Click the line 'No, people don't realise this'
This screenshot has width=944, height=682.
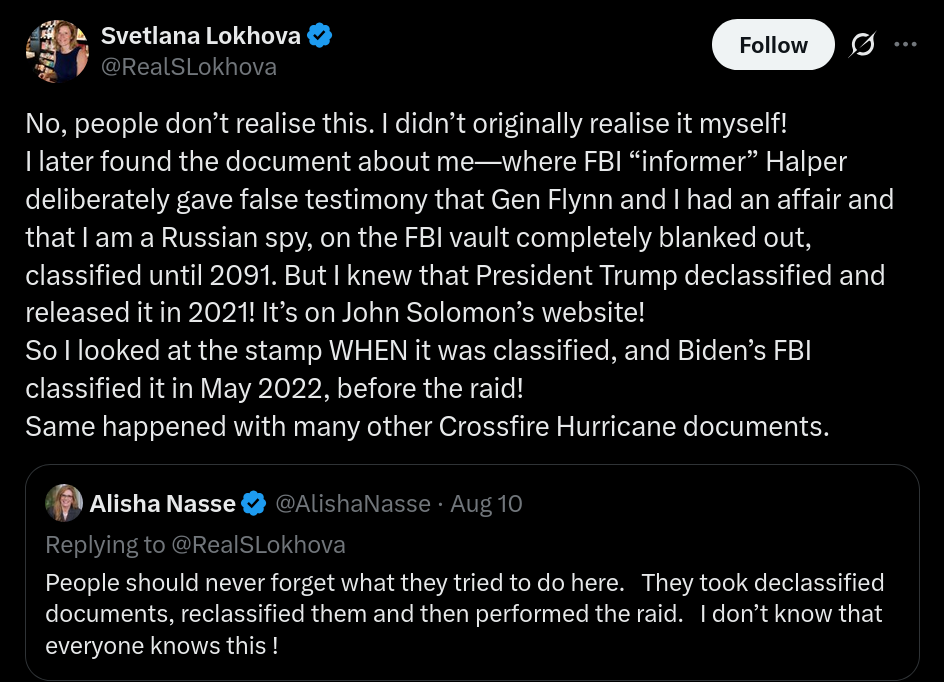tap(406, 124)
